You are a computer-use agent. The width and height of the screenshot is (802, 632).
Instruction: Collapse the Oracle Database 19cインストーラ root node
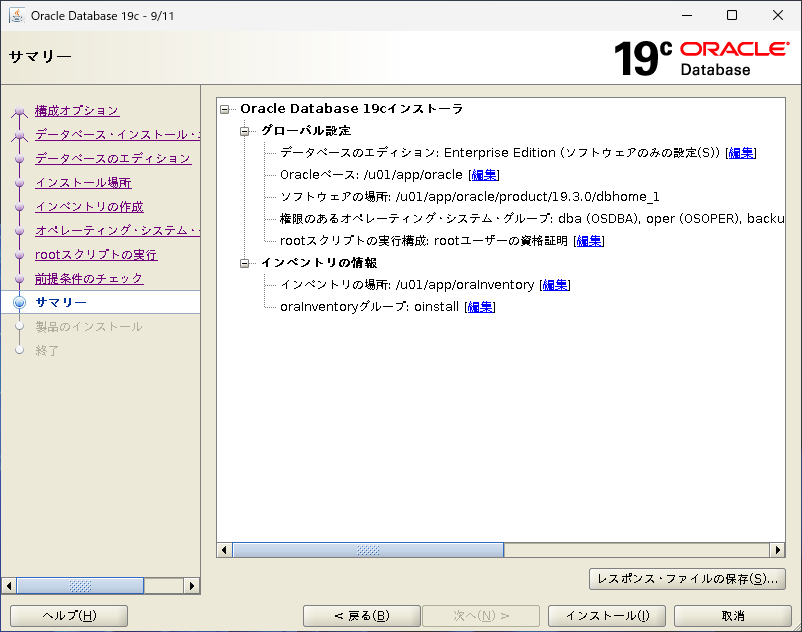(225, 109)
